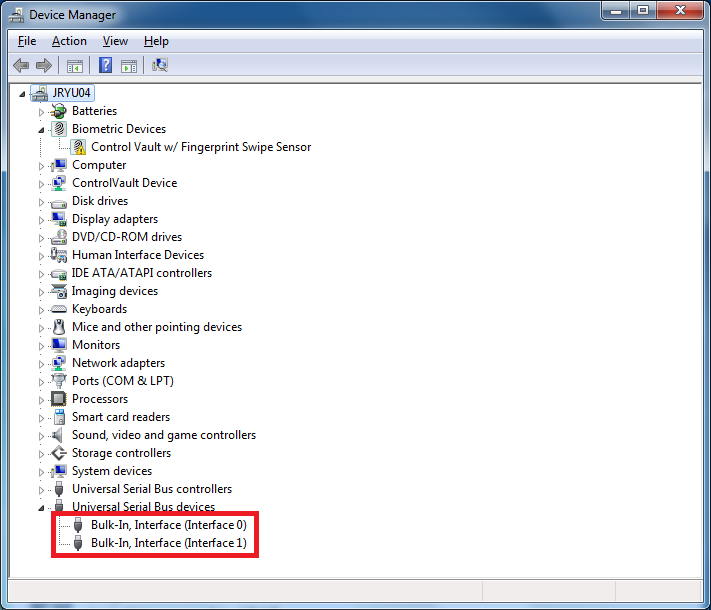Click the Imaging devices camera icon
Screen dimensions: 711x610
point(58,291)
